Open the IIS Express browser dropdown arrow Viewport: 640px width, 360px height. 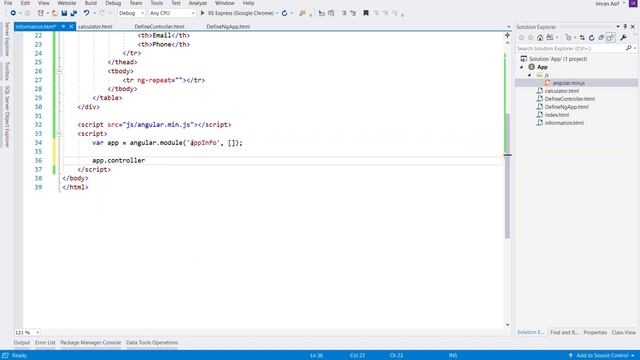pos(277,13)
